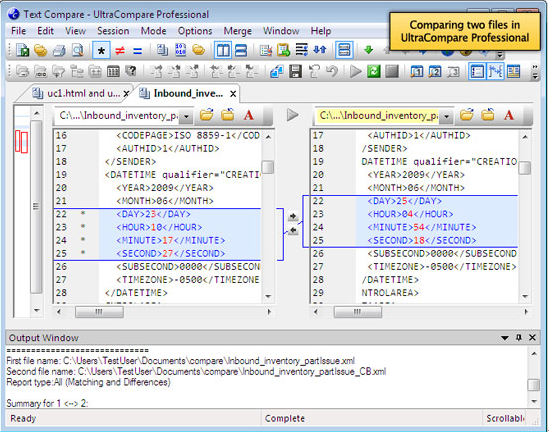
Task: Click red font A icon left pane
Action: point(249,115)
